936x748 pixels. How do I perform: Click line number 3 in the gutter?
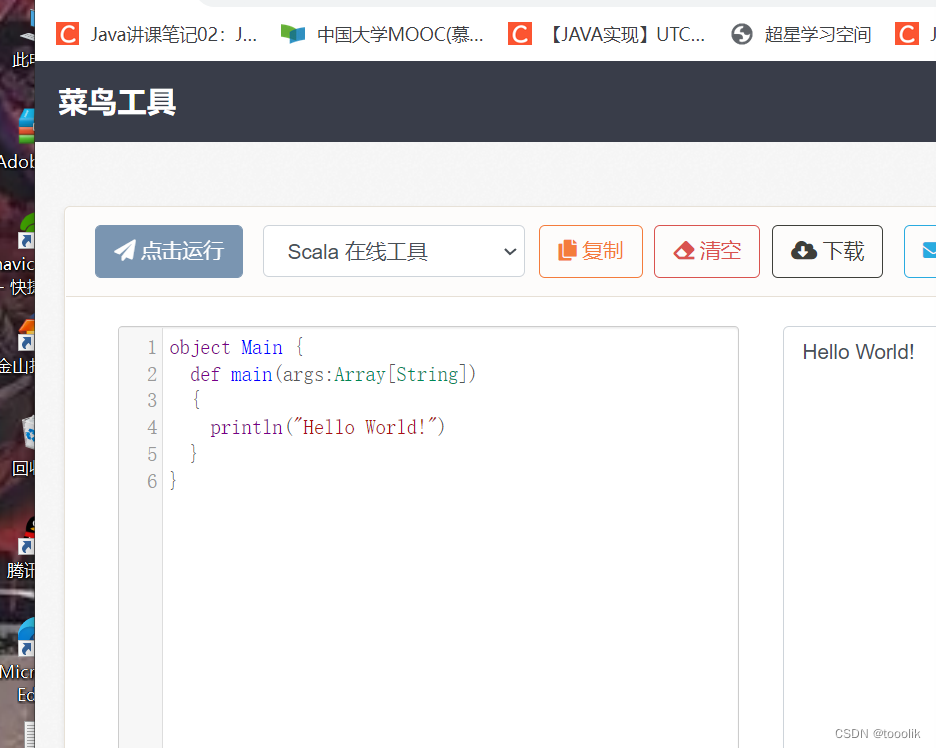[152, 401]
